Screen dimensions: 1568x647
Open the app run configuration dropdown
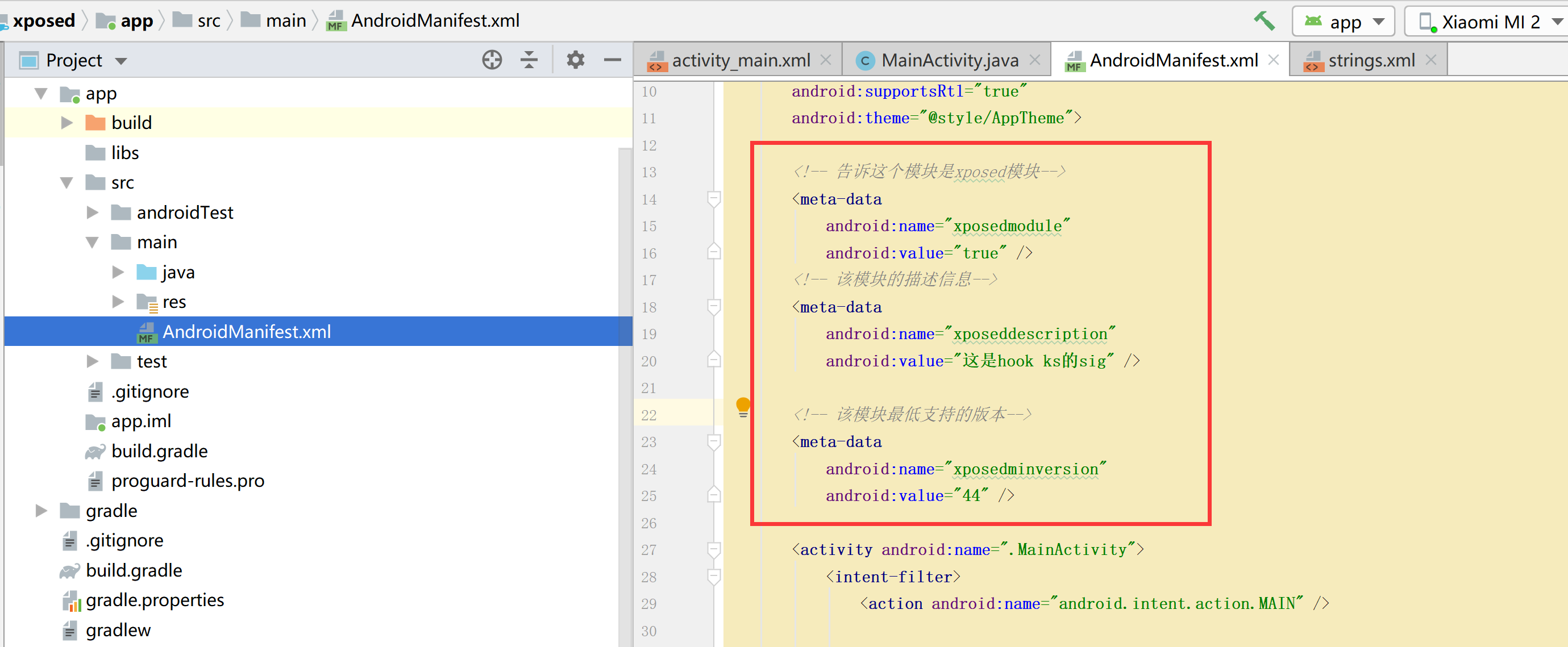1344,23
